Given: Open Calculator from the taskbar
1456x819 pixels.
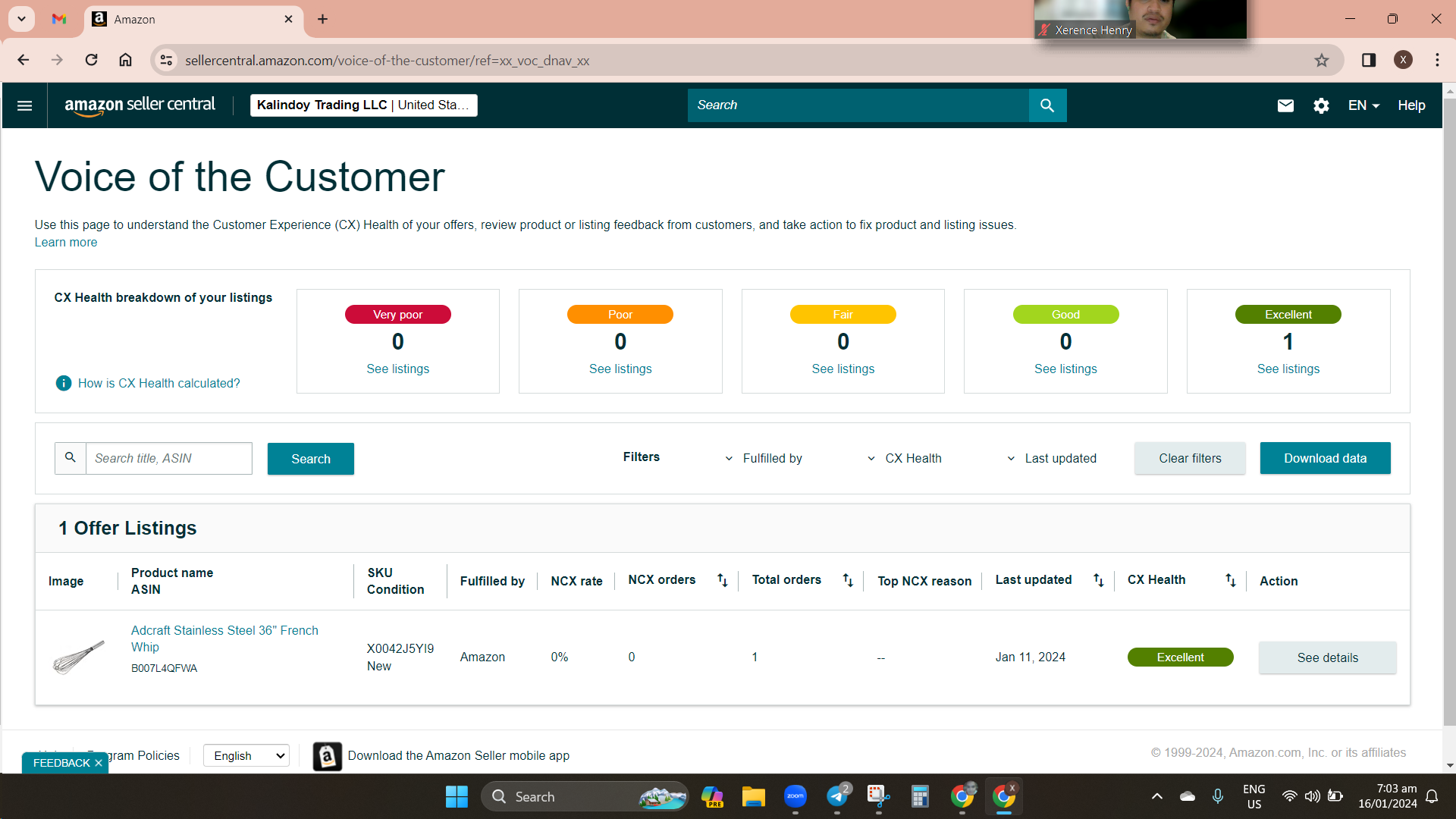Looking at the screenshot, I should coord(920,797).
